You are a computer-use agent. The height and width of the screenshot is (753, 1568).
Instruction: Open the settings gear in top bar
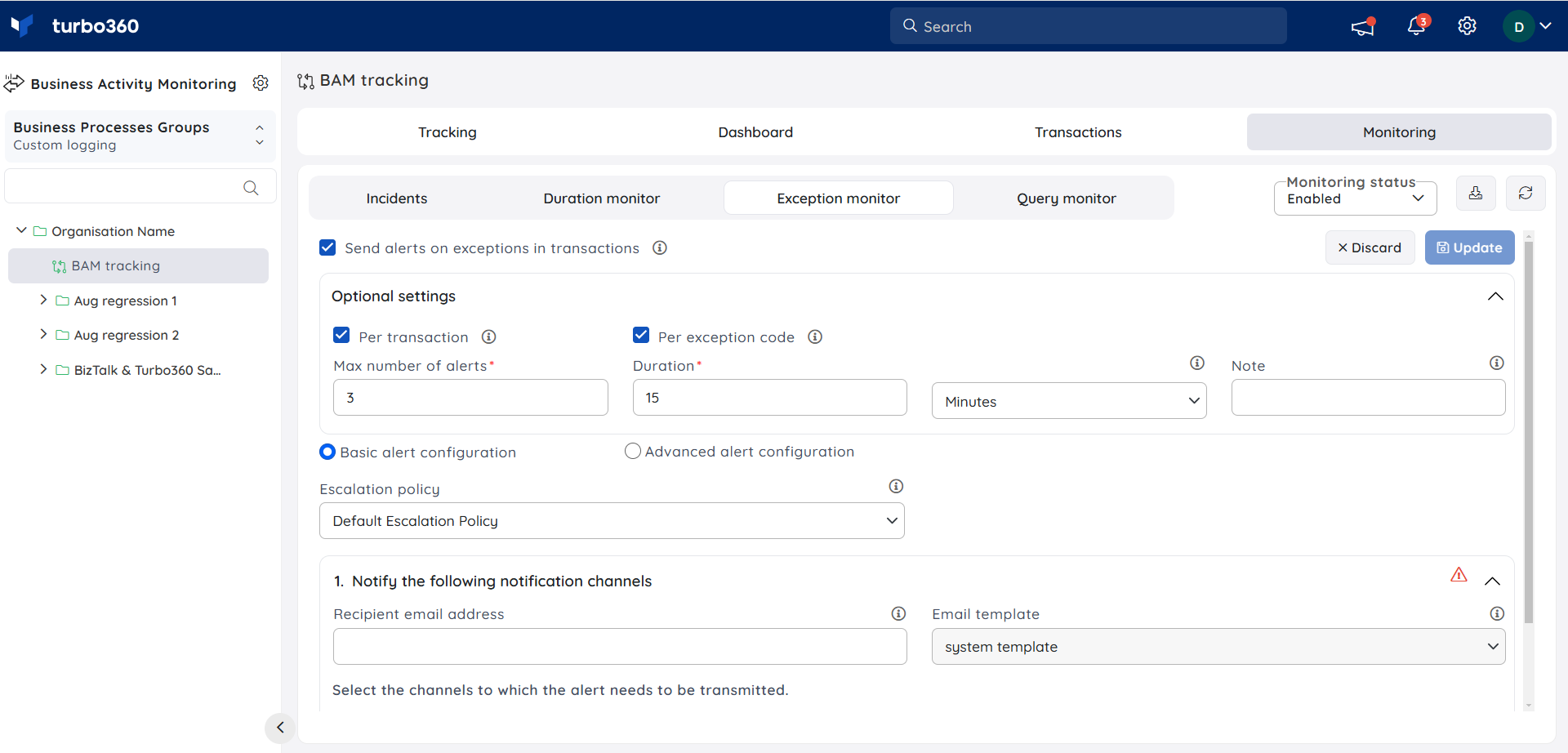1468,26
